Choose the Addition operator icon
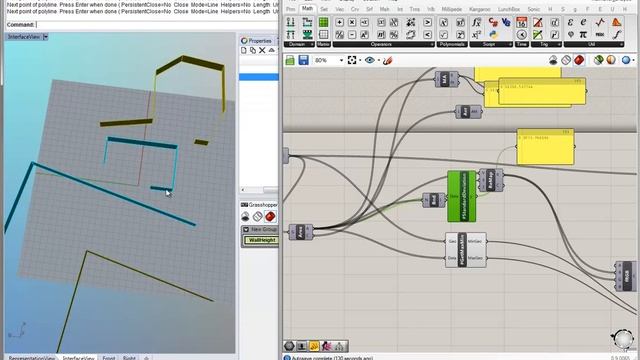640x360 pixels. [x=339, y=22]
